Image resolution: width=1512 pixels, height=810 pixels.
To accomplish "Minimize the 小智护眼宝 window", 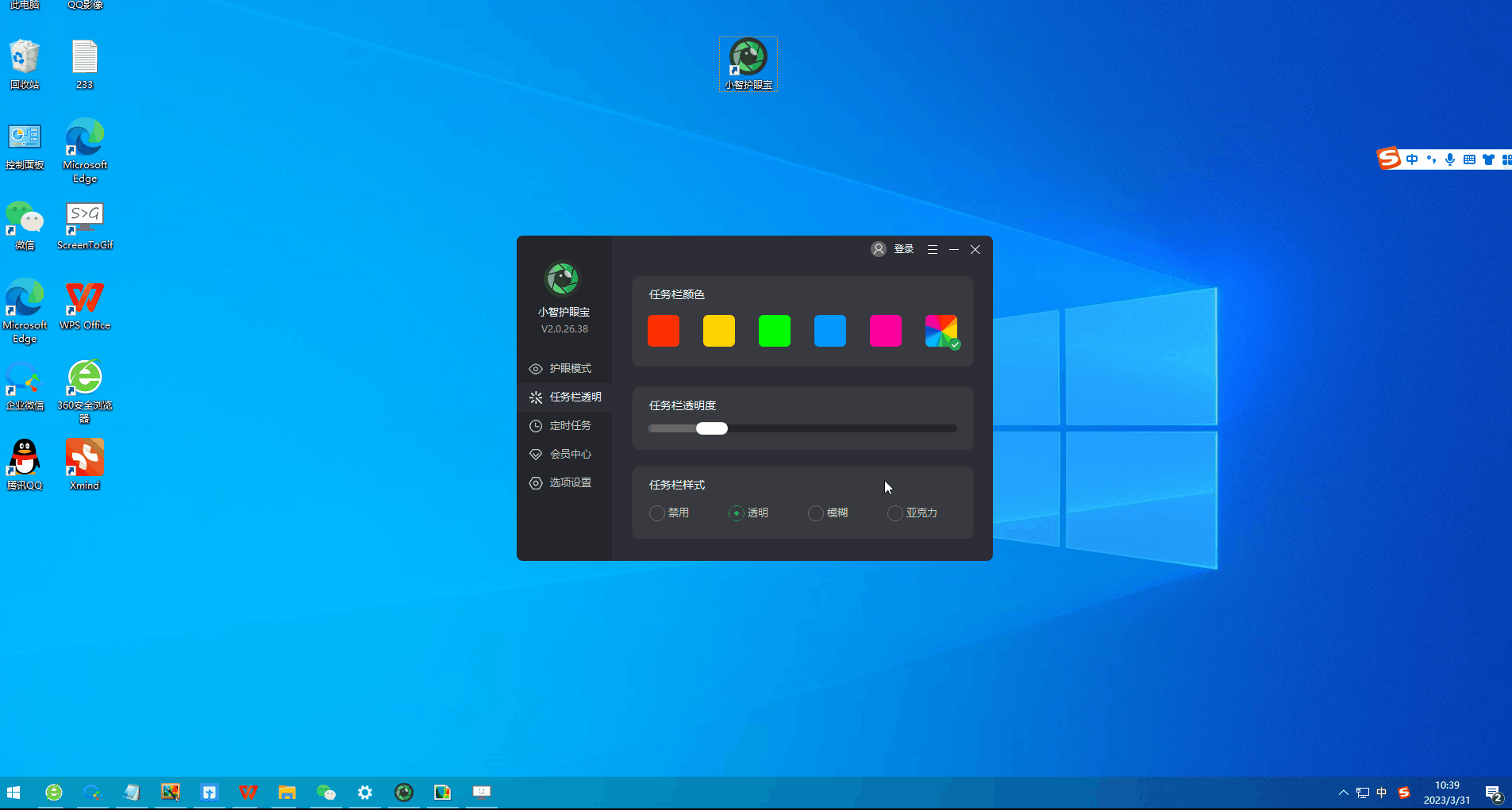I will [x=954, y=249].
